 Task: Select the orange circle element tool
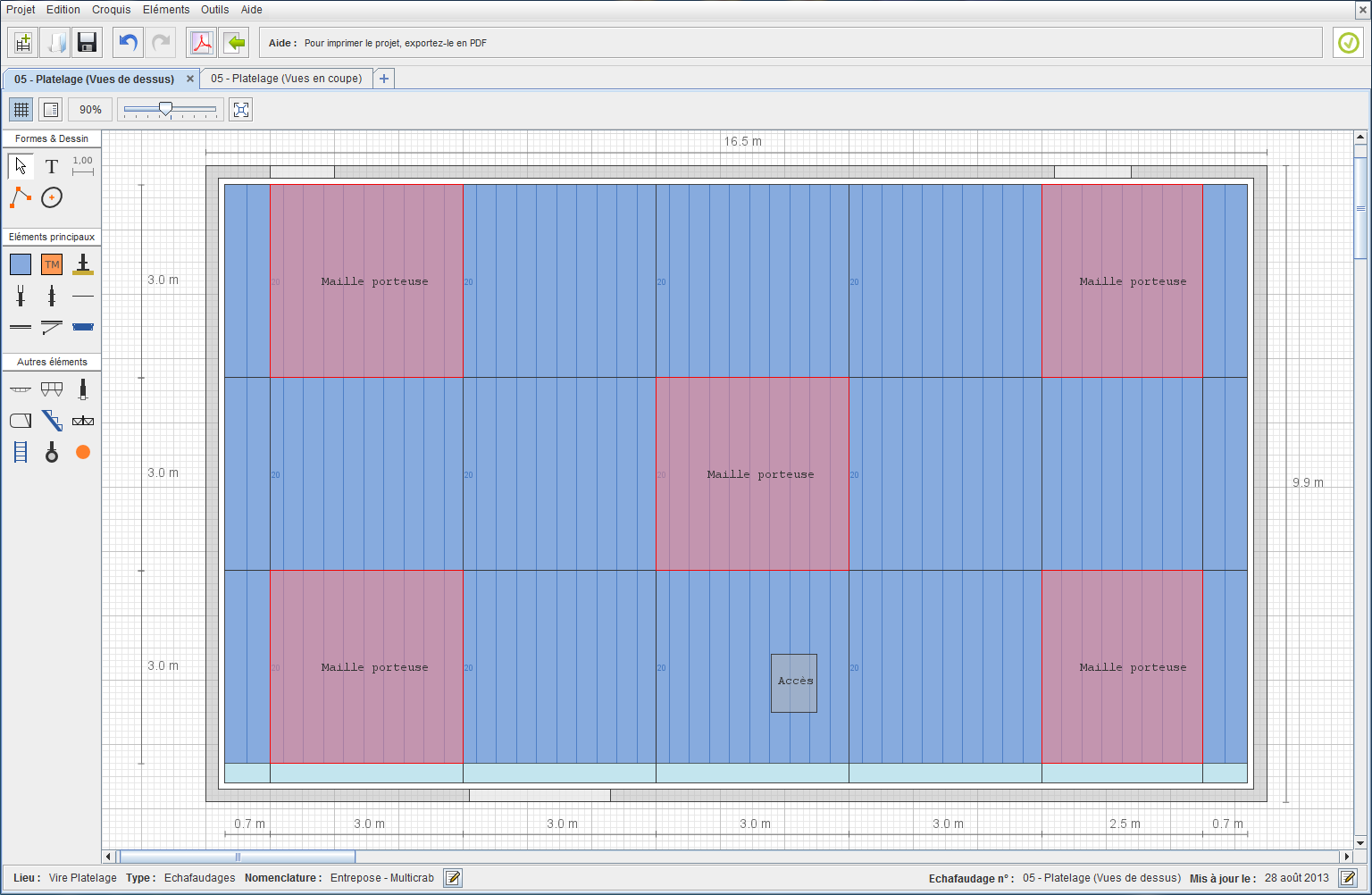[x=83, y=452]
